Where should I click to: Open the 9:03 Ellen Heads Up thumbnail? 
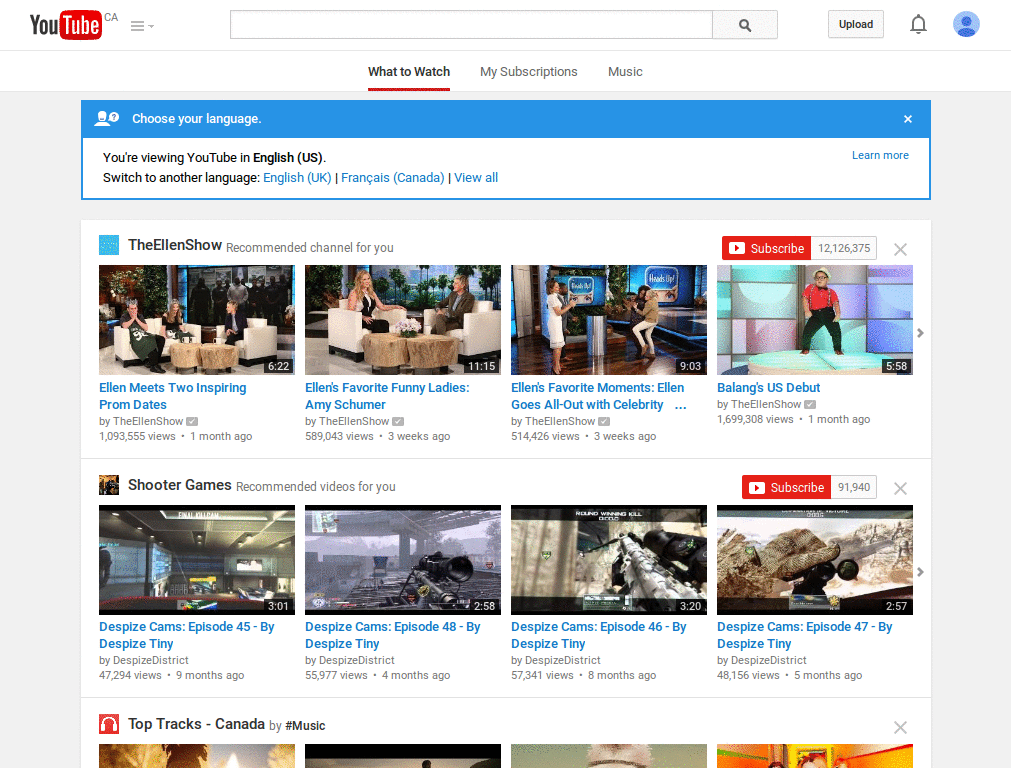(x=609, y=320)
